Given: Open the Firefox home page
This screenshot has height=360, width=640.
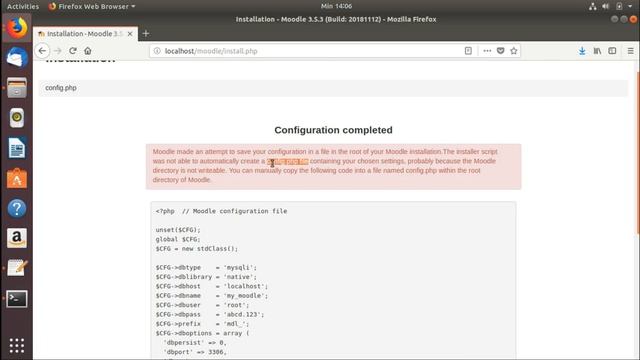Looking at the screenshot, I should pos(88,51).
